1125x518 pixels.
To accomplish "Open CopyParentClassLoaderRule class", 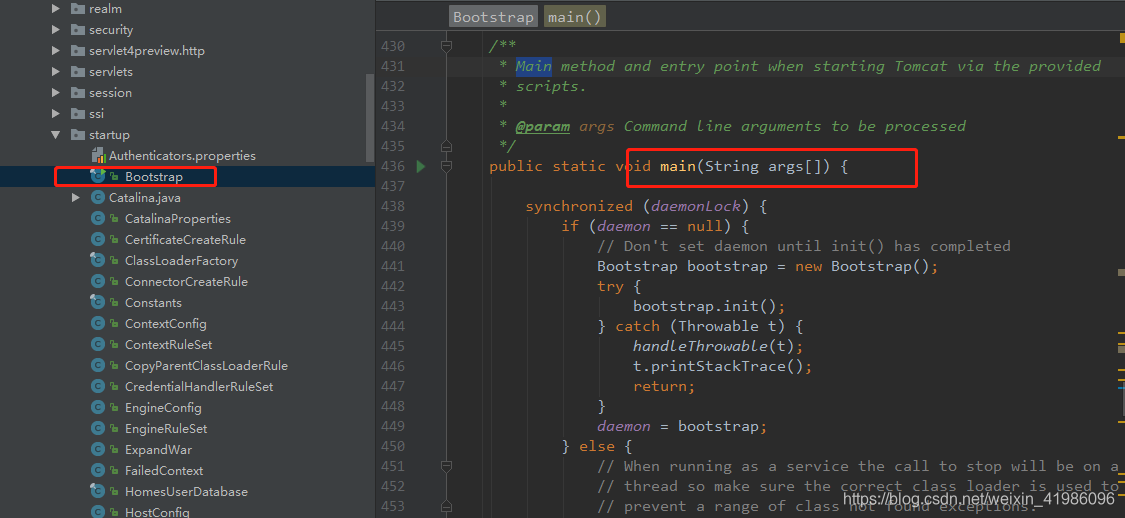I will click(x=207, y=366).
